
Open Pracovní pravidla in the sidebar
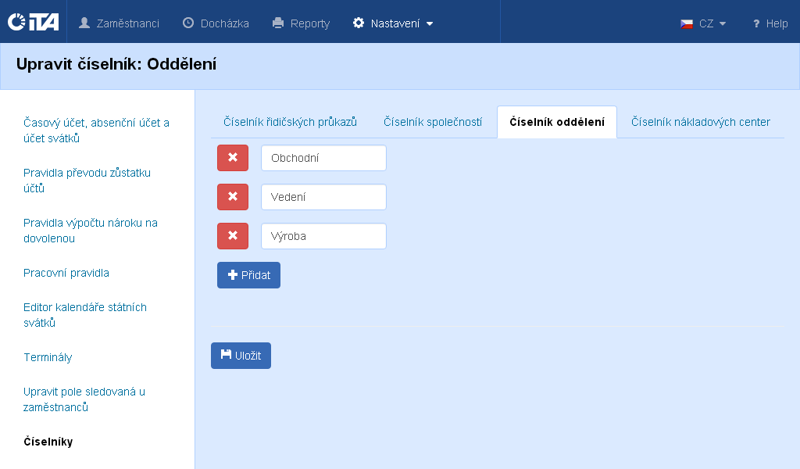click(x=66, y=273)
